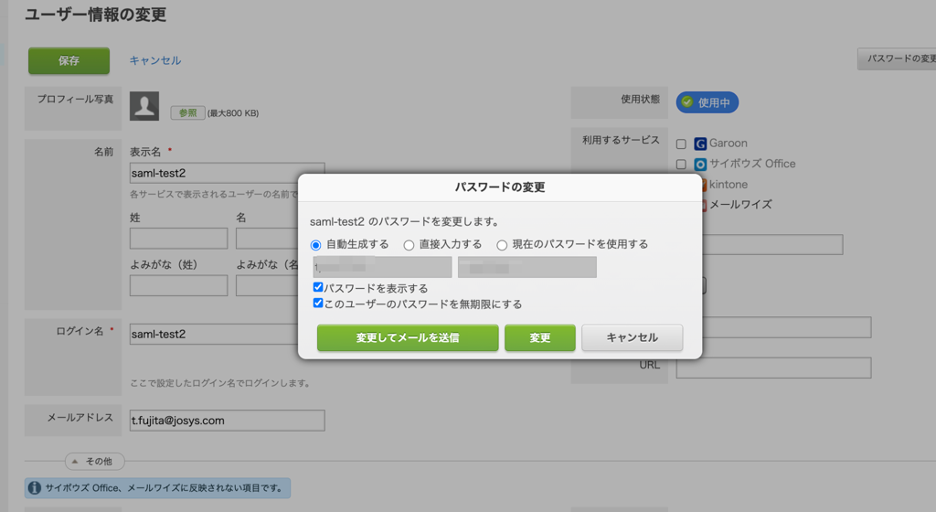Image resolution: width=936 pixels, height=512 pixels.
Task: Click the キャンセル link beside 保存
Action: click(155, 60)
